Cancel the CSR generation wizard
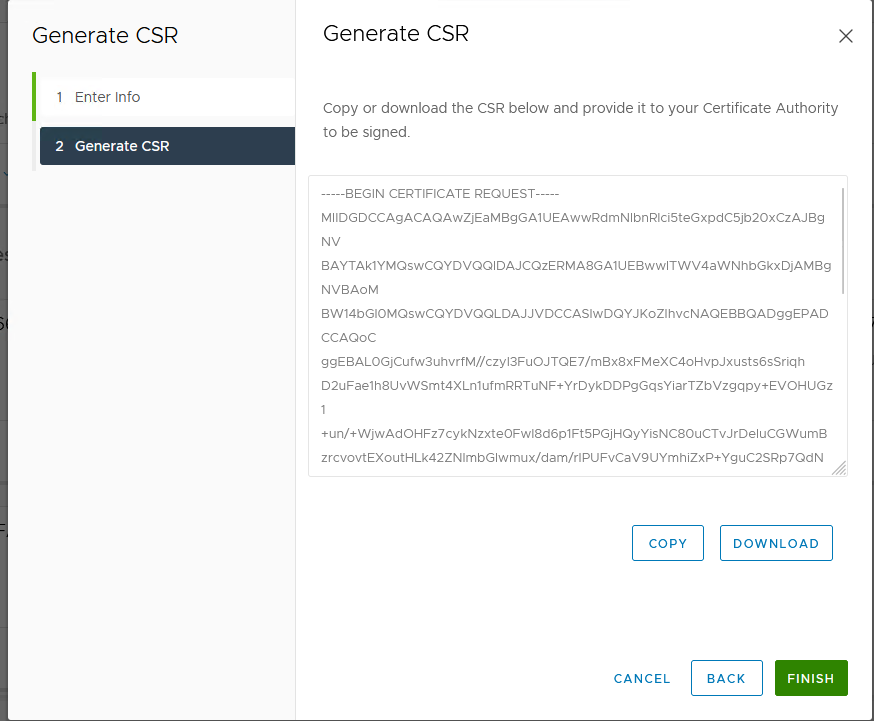The image size is (874, 721). tap(641, 678)
